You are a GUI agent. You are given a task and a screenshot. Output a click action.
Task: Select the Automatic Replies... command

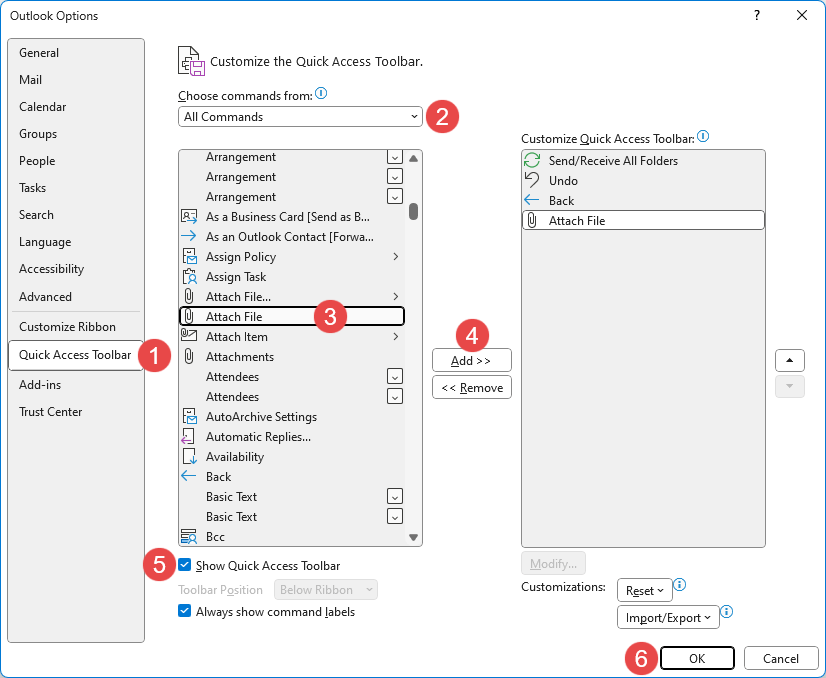pyautogui.click(x=292, y=437)
